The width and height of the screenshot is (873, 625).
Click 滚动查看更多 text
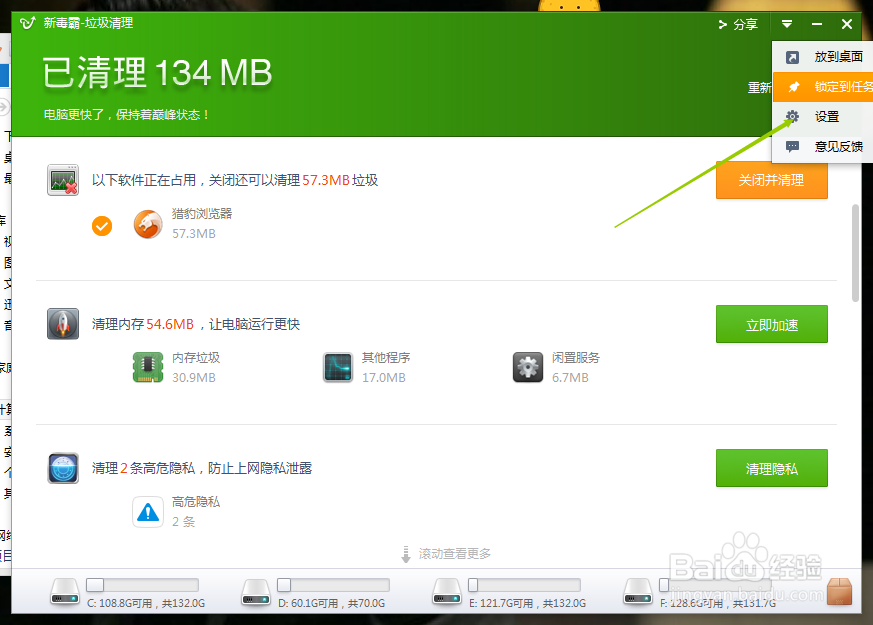coord(455,554)
